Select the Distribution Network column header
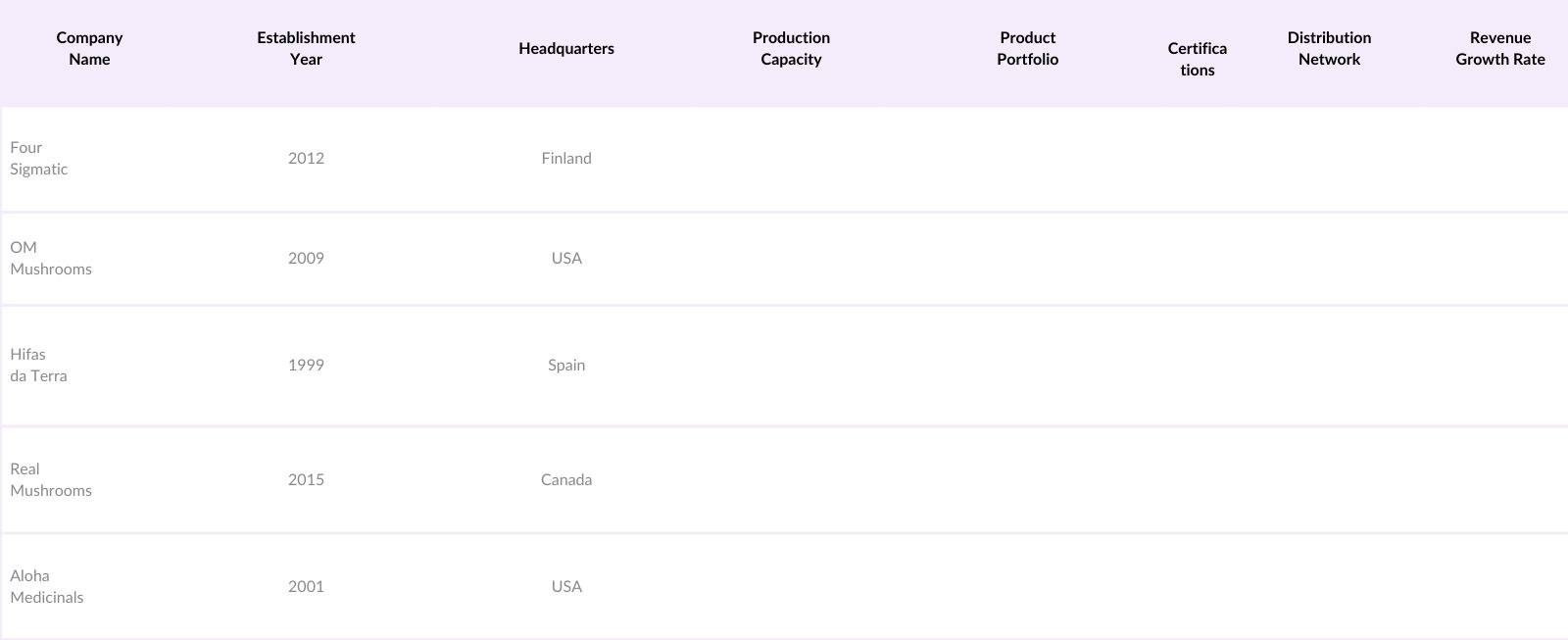 point(1329,49)
